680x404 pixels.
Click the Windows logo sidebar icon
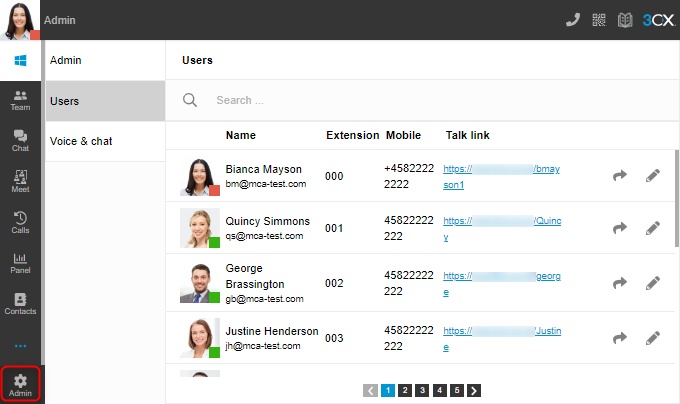coord(20,60)
